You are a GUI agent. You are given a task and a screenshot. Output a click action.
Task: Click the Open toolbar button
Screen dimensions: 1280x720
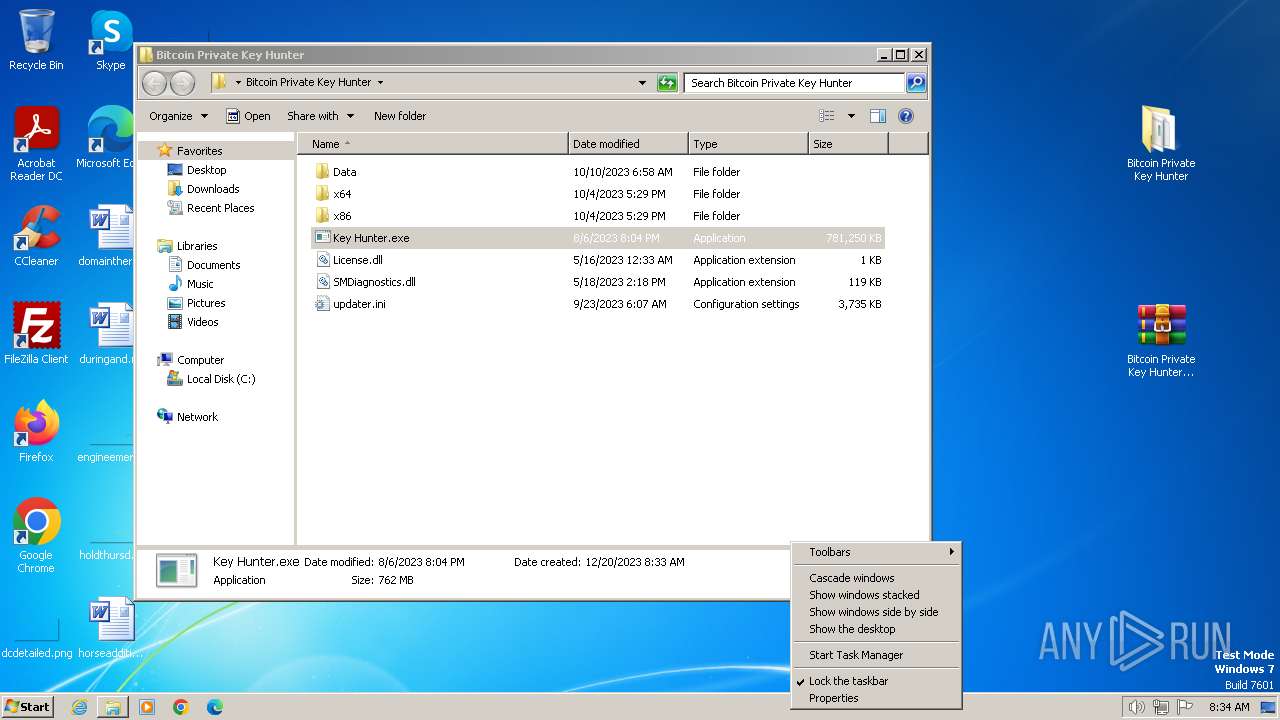[x=248, y=116]
